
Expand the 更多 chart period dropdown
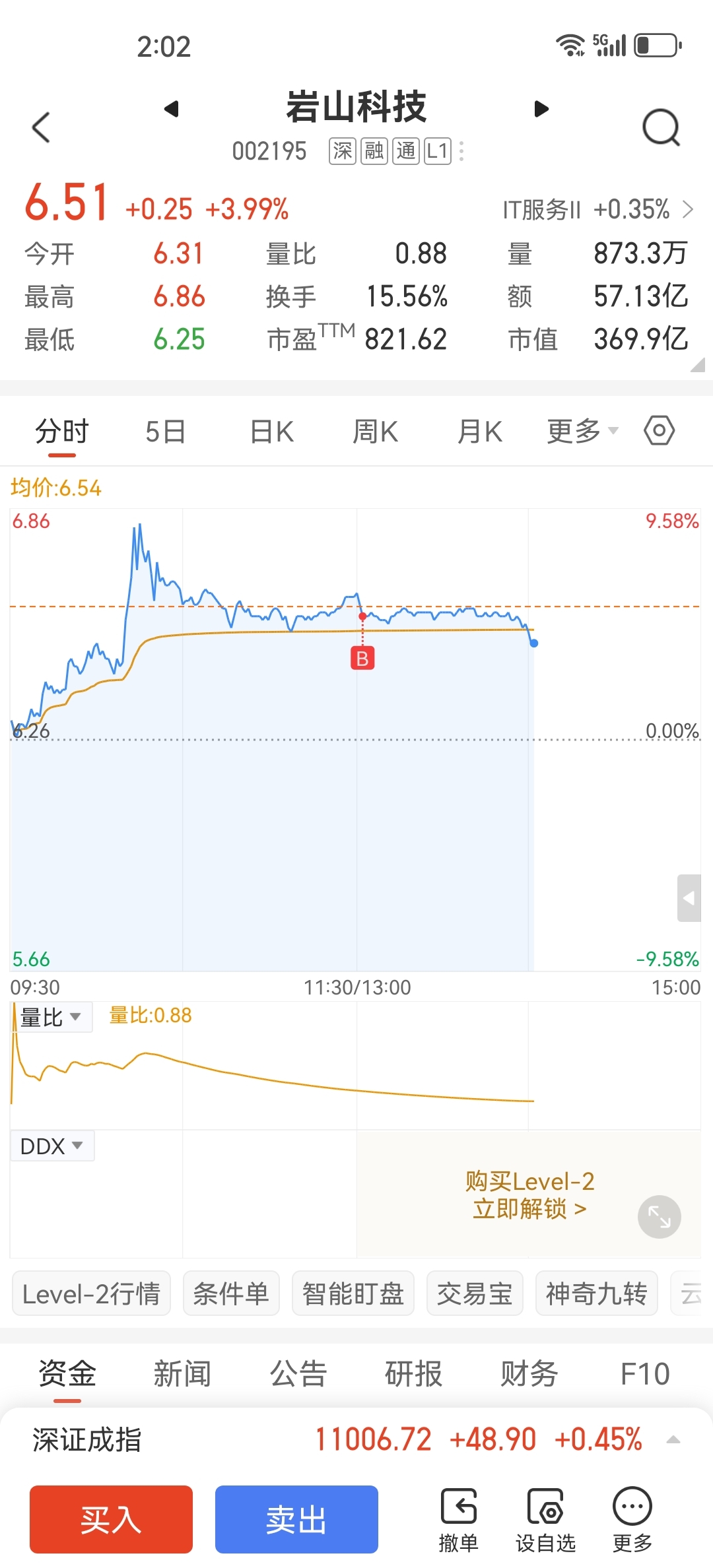pyautogui.click(x=582, y=432)
